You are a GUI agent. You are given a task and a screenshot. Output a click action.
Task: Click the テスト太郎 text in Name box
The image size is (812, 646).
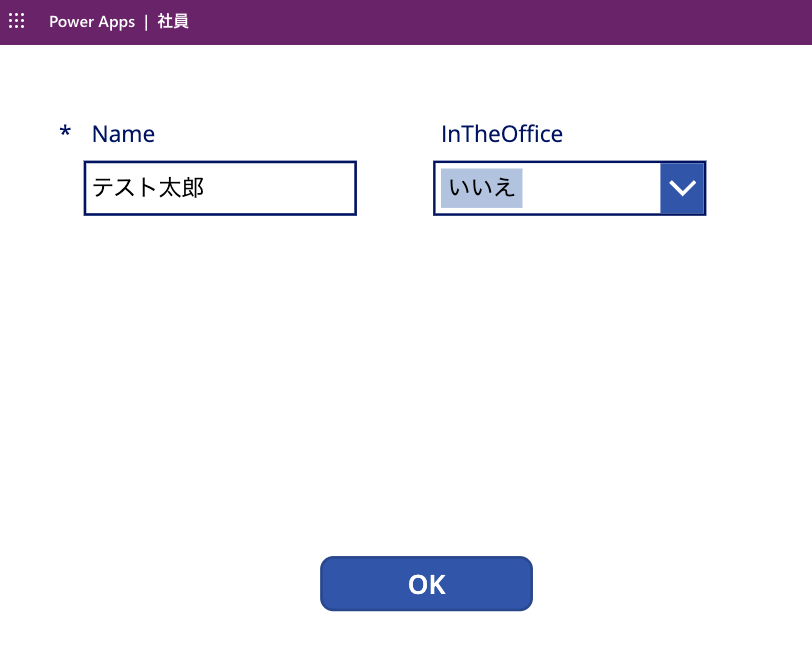(x=148, y=188)
